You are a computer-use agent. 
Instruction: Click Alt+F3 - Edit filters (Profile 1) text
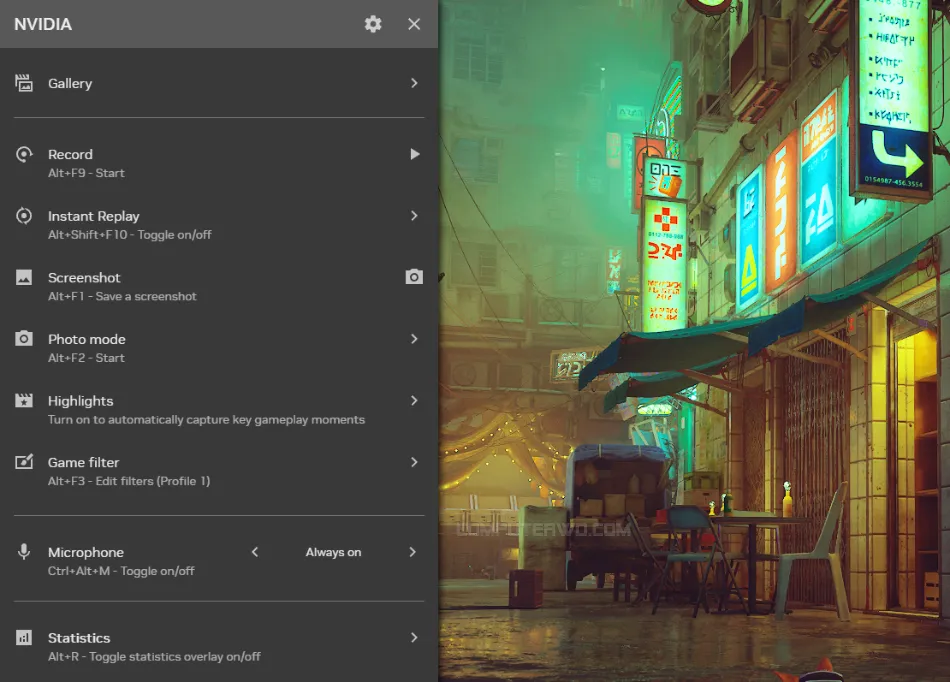(x=129, y=481)
